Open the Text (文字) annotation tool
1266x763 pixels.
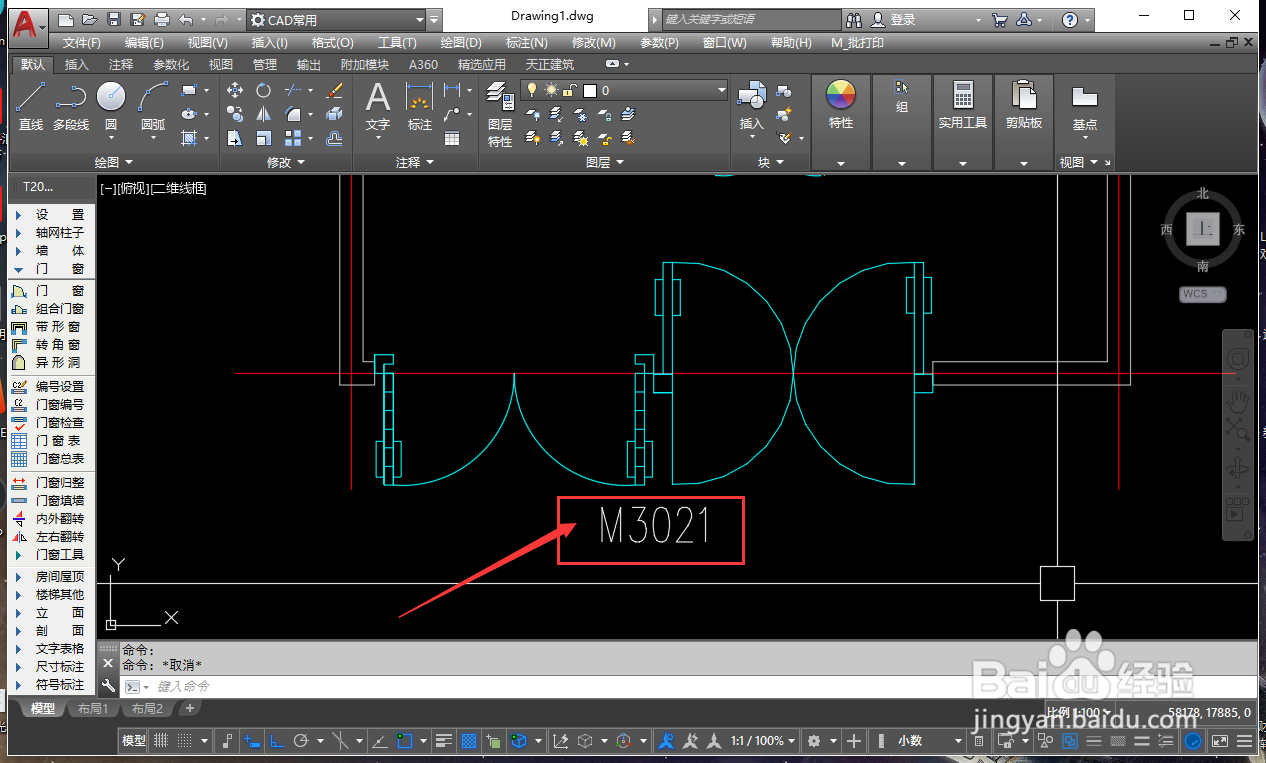tap(378, 107)
